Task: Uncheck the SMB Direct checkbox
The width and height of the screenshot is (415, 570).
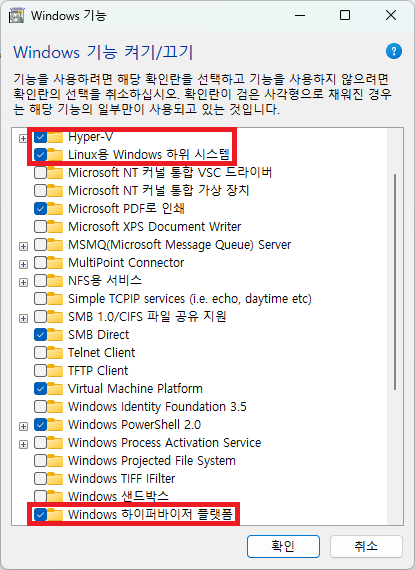Action: pos(40,335)
